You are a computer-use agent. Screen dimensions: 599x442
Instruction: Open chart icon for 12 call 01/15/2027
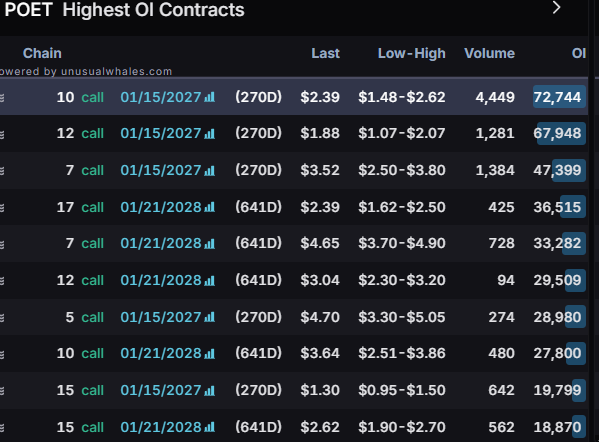(209, 134)
